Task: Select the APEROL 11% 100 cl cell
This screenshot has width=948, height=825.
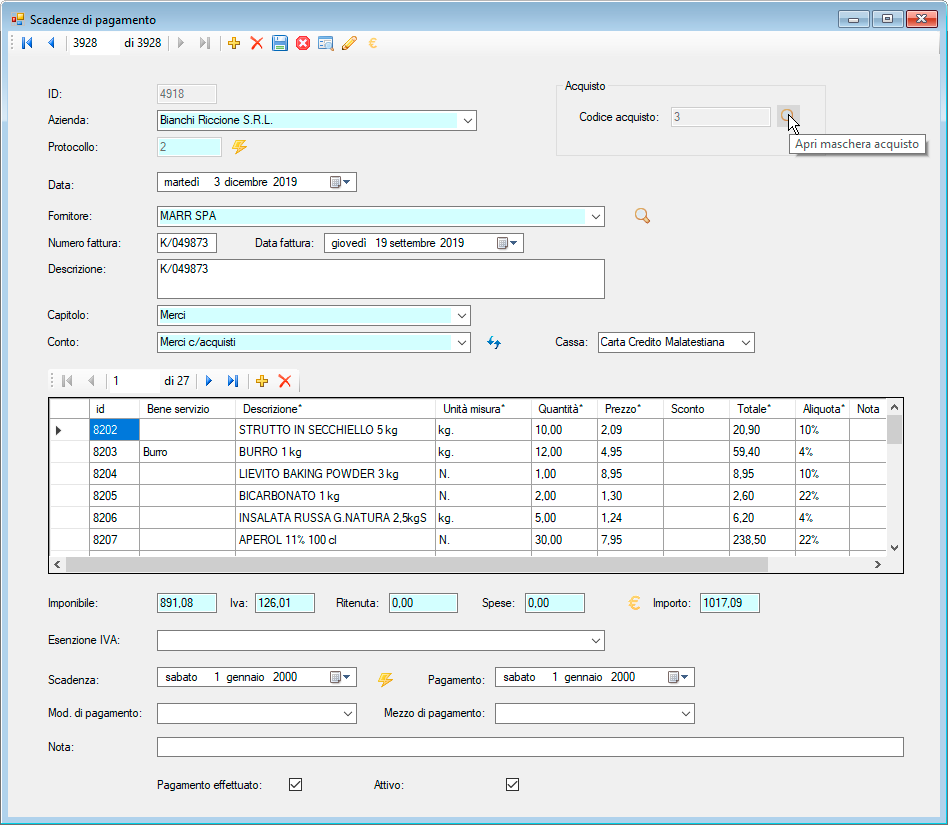Action: click(336, 540)
